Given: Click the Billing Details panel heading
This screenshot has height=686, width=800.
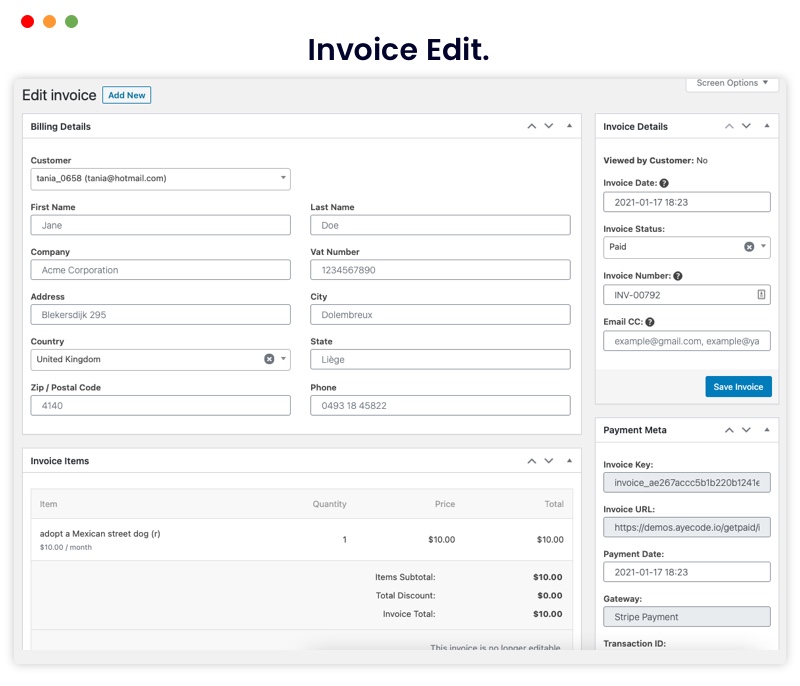Looking at the screenshot, I should coord(61,126).
